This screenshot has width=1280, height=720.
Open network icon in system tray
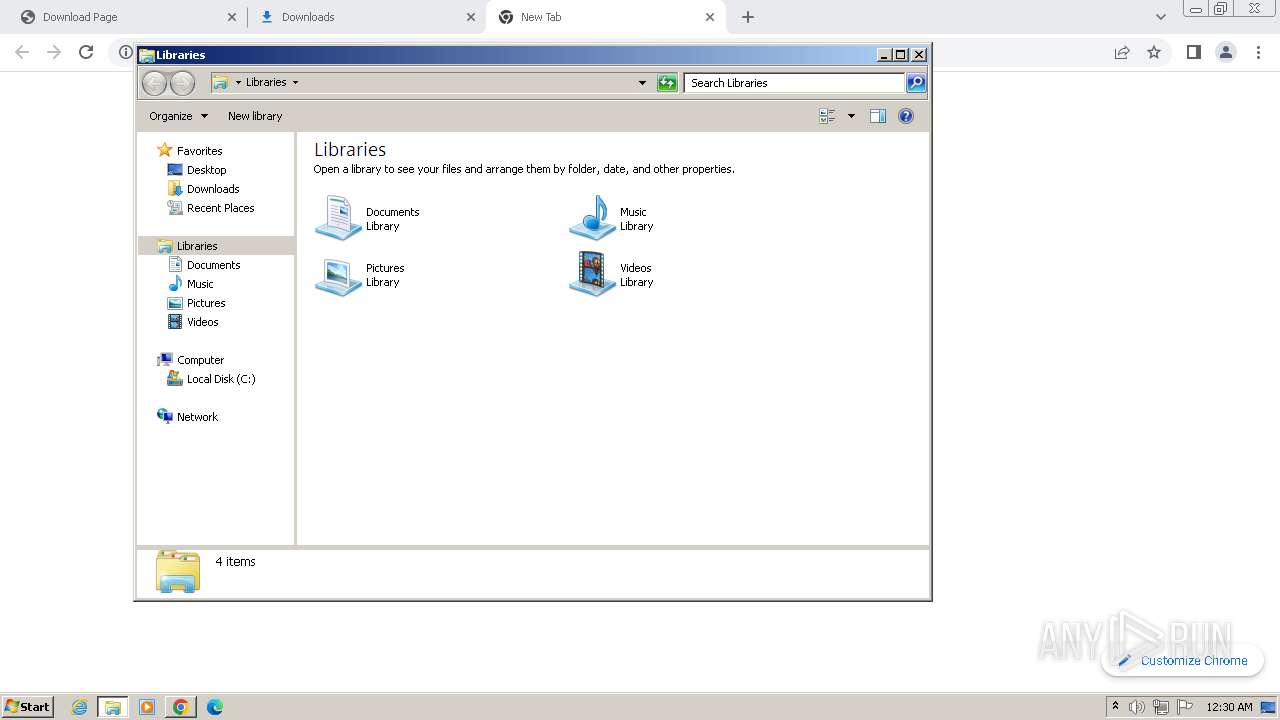pos(1160,707)
